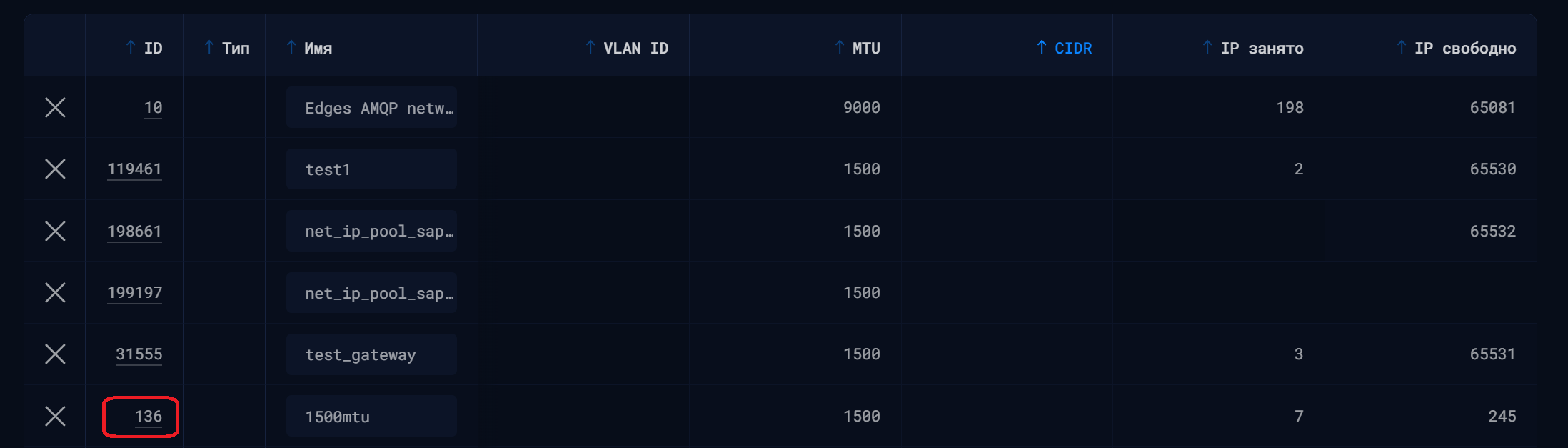Sort by the VLAN ID column header
The height and width of the screenshot is (448, 1568).
pos(635,48)
